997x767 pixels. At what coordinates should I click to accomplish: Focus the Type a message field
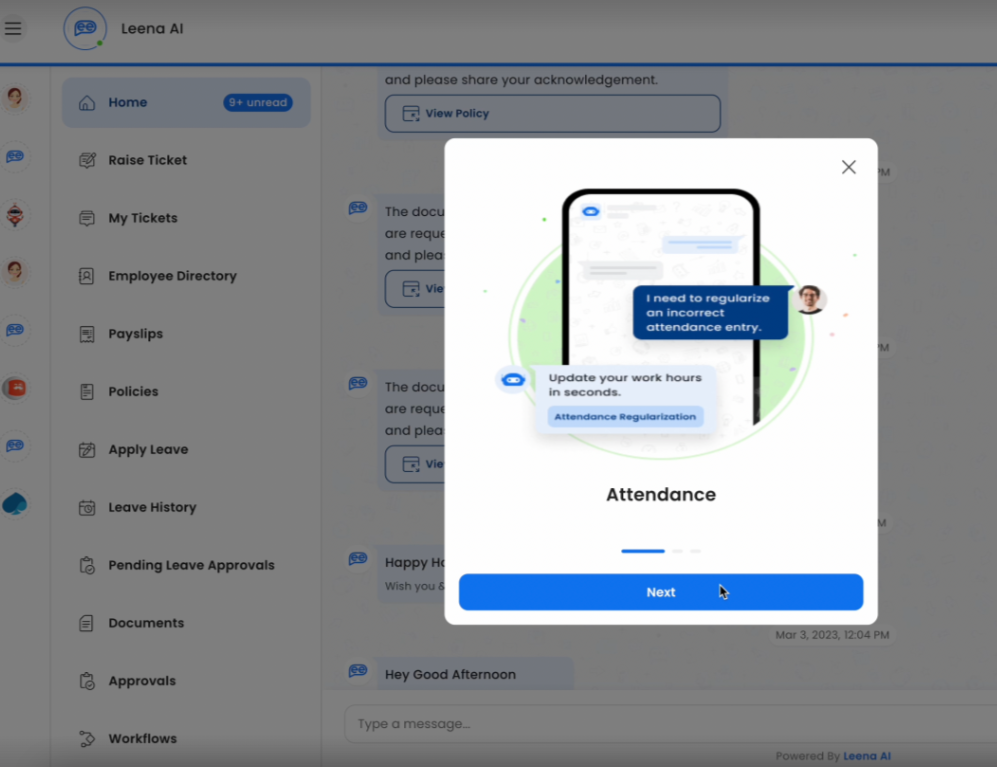tap(671, 724)
